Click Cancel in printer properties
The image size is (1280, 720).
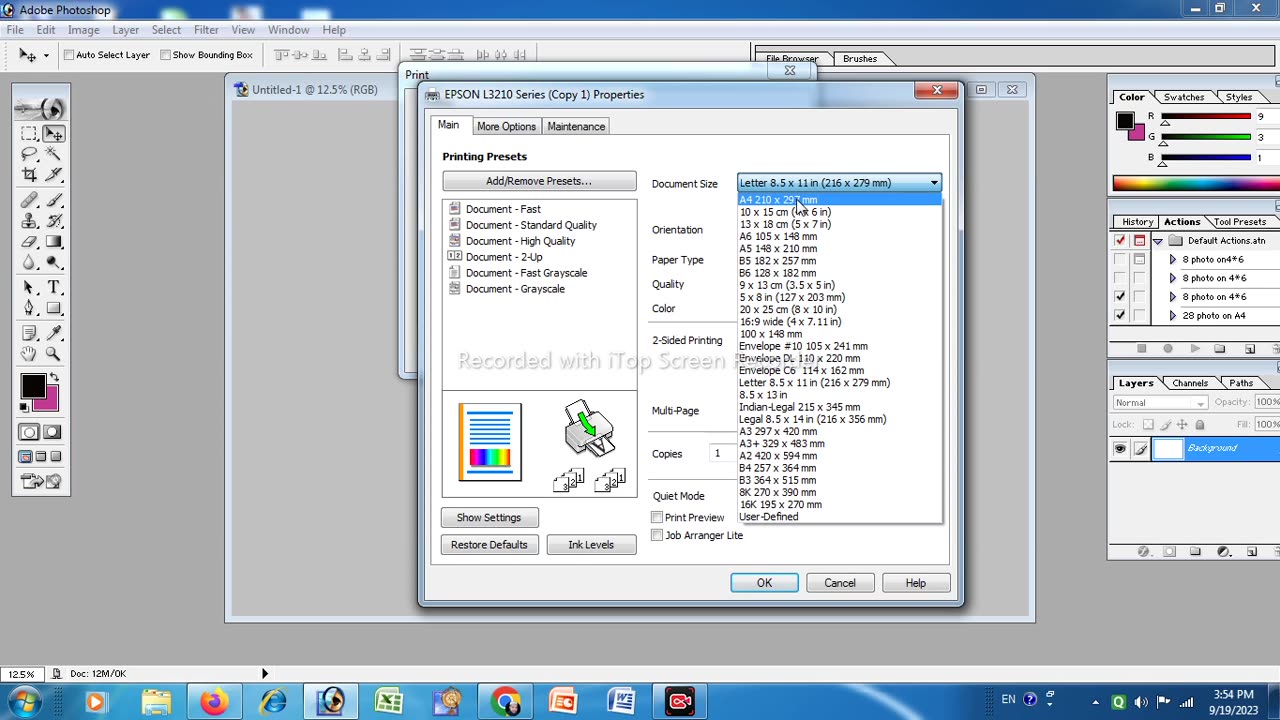tap(840, 583)
